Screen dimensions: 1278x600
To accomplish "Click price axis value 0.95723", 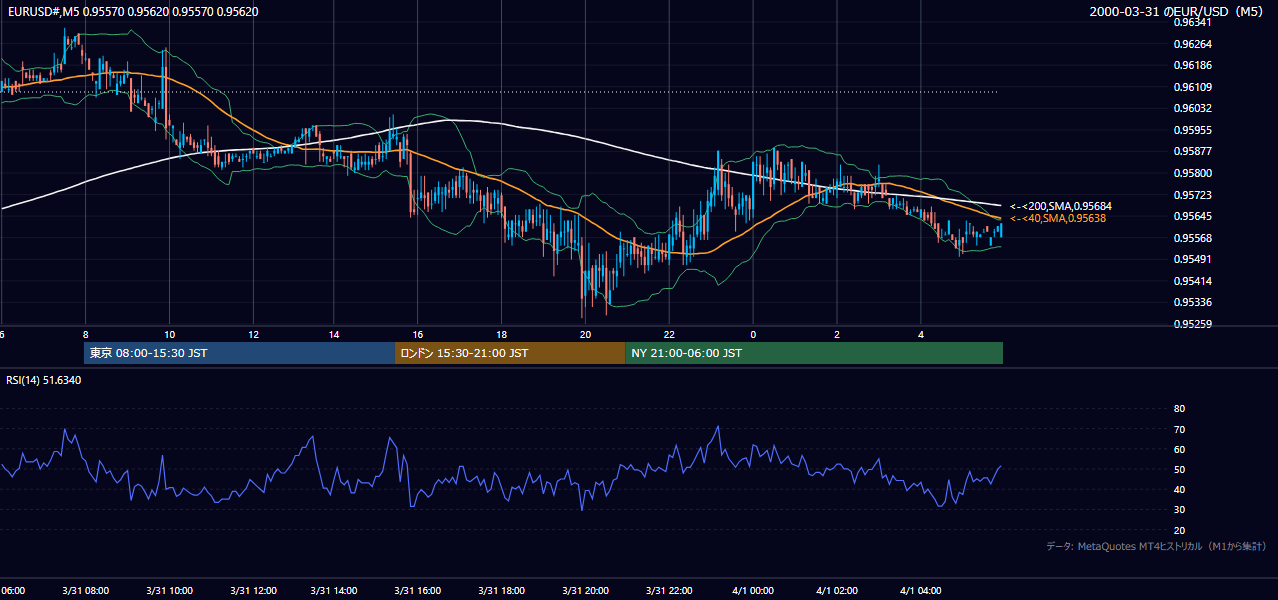I will [x=1192, y=195].
